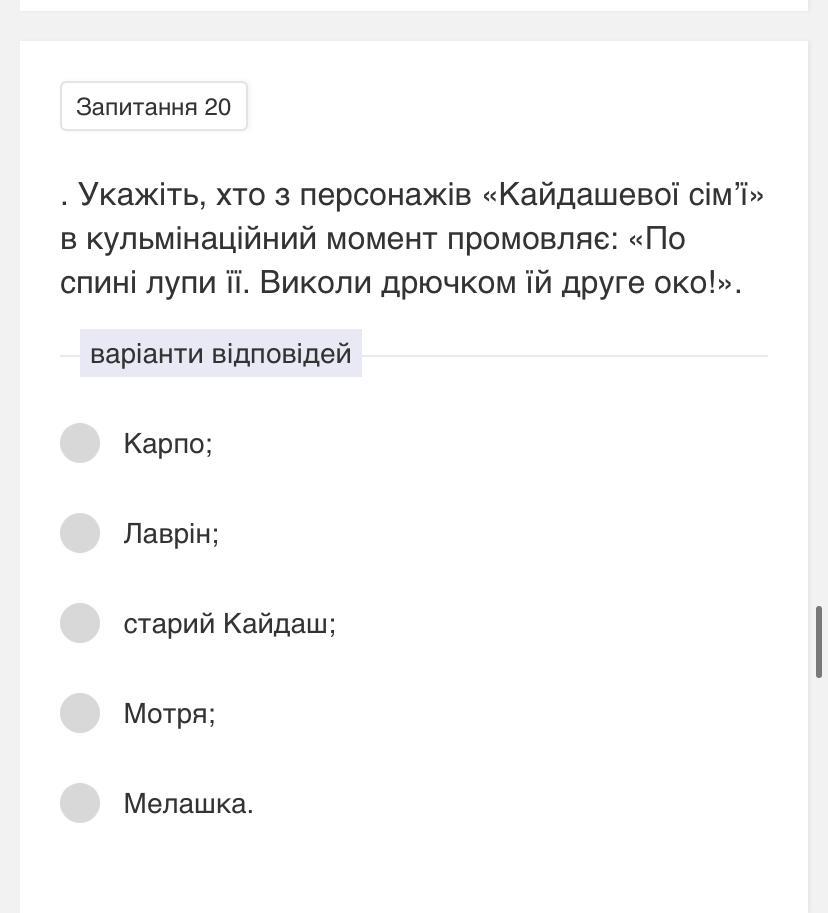Screen dimensions: 828x913
Task: Select the radio button for Карпо
Action: (x=80, y=443)
